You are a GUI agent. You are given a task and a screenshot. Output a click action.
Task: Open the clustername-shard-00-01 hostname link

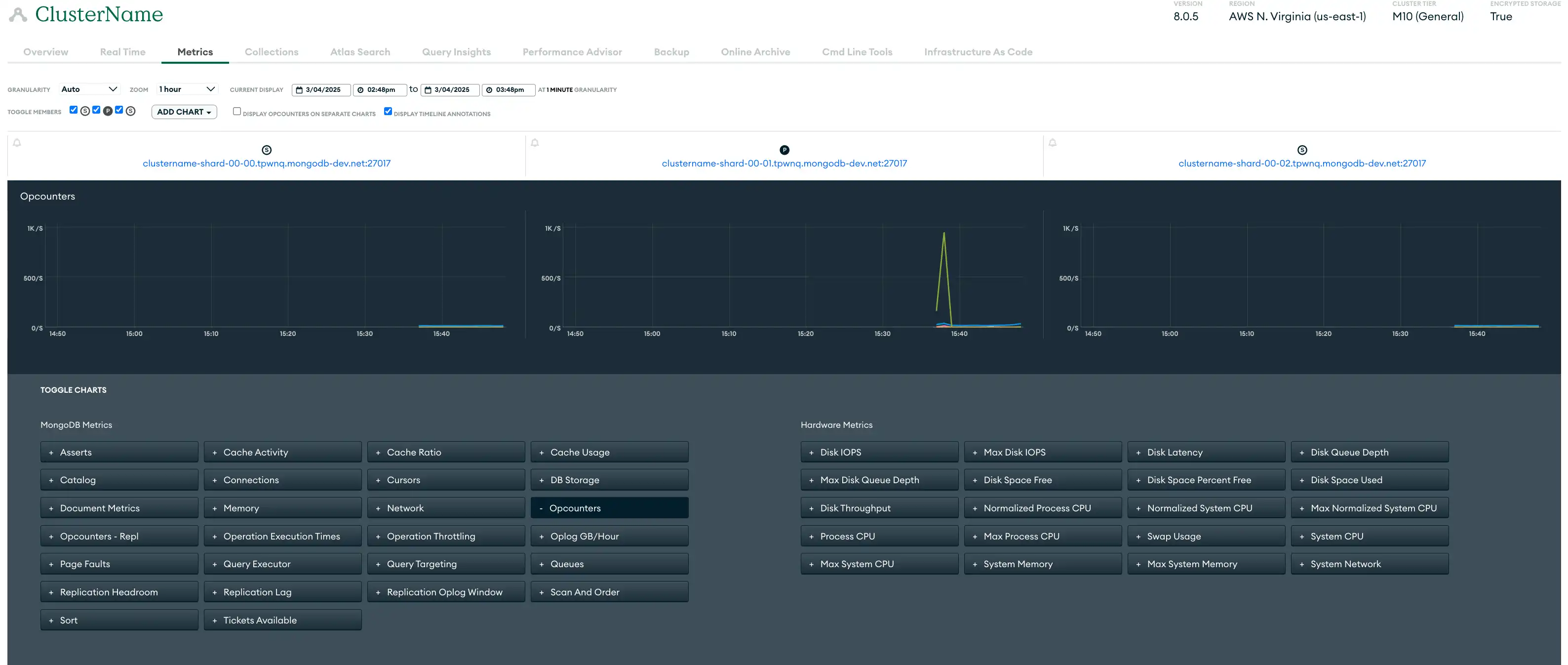[784, 163]
